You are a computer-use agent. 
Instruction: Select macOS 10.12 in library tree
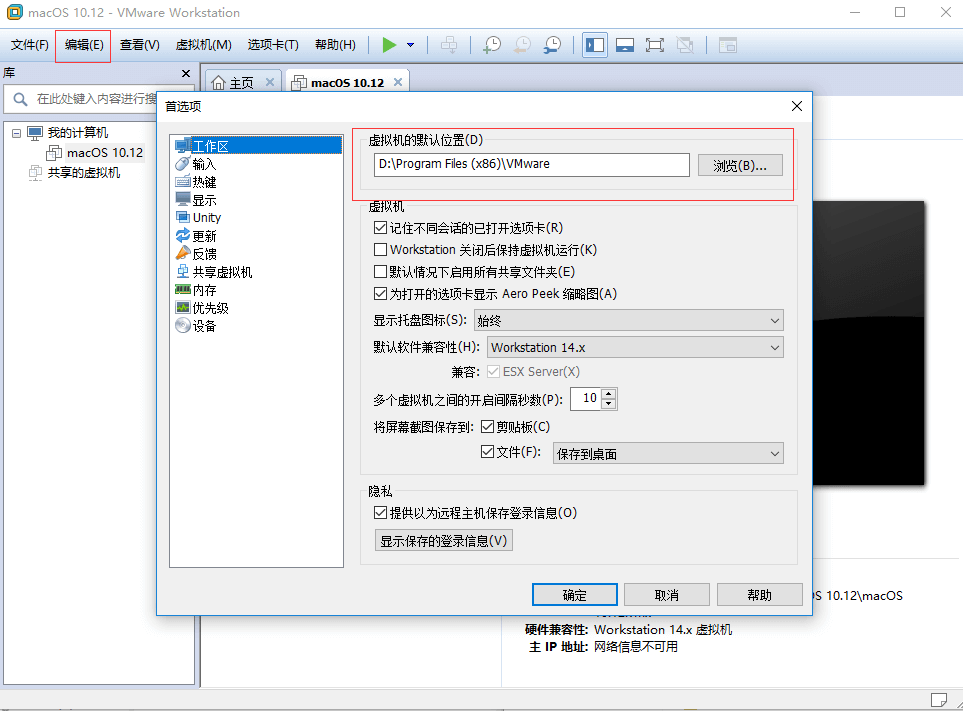(105, 152)
